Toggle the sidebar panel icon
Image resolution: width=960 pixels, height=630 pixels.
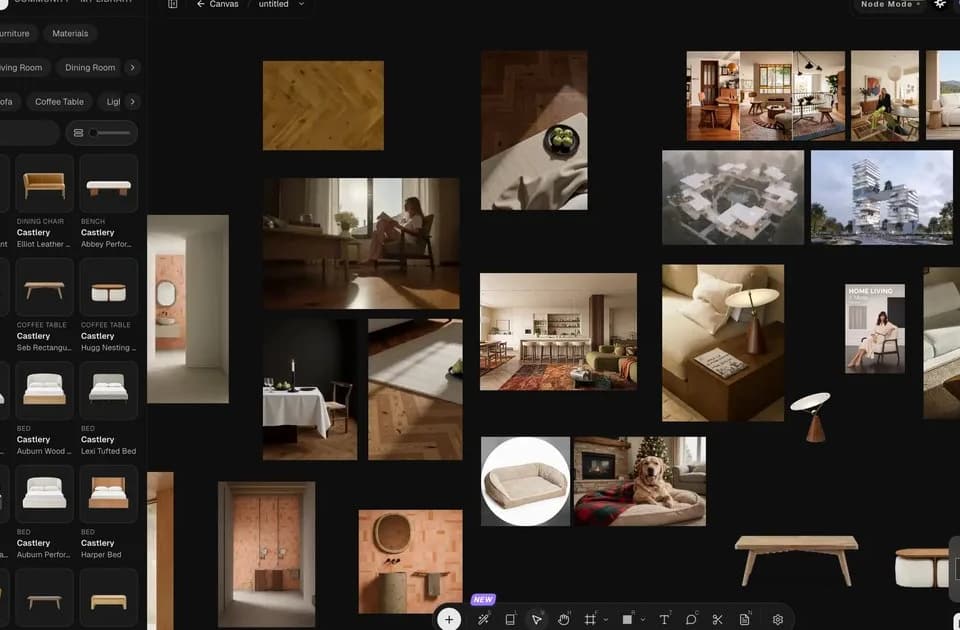tap(173, 4)
